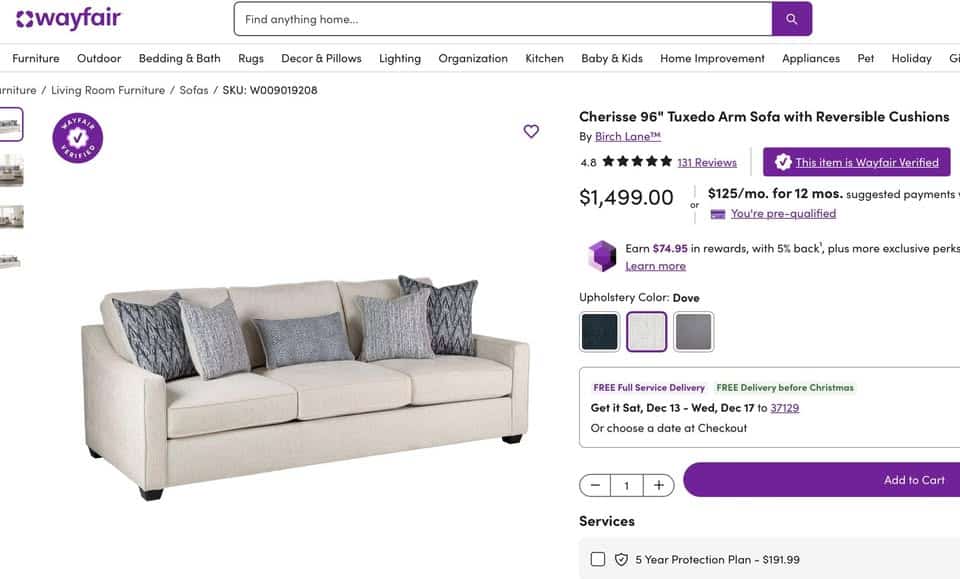960x579 pixels.
Task: Click the purple search magnifier button
Action: (x=792, y=19)
